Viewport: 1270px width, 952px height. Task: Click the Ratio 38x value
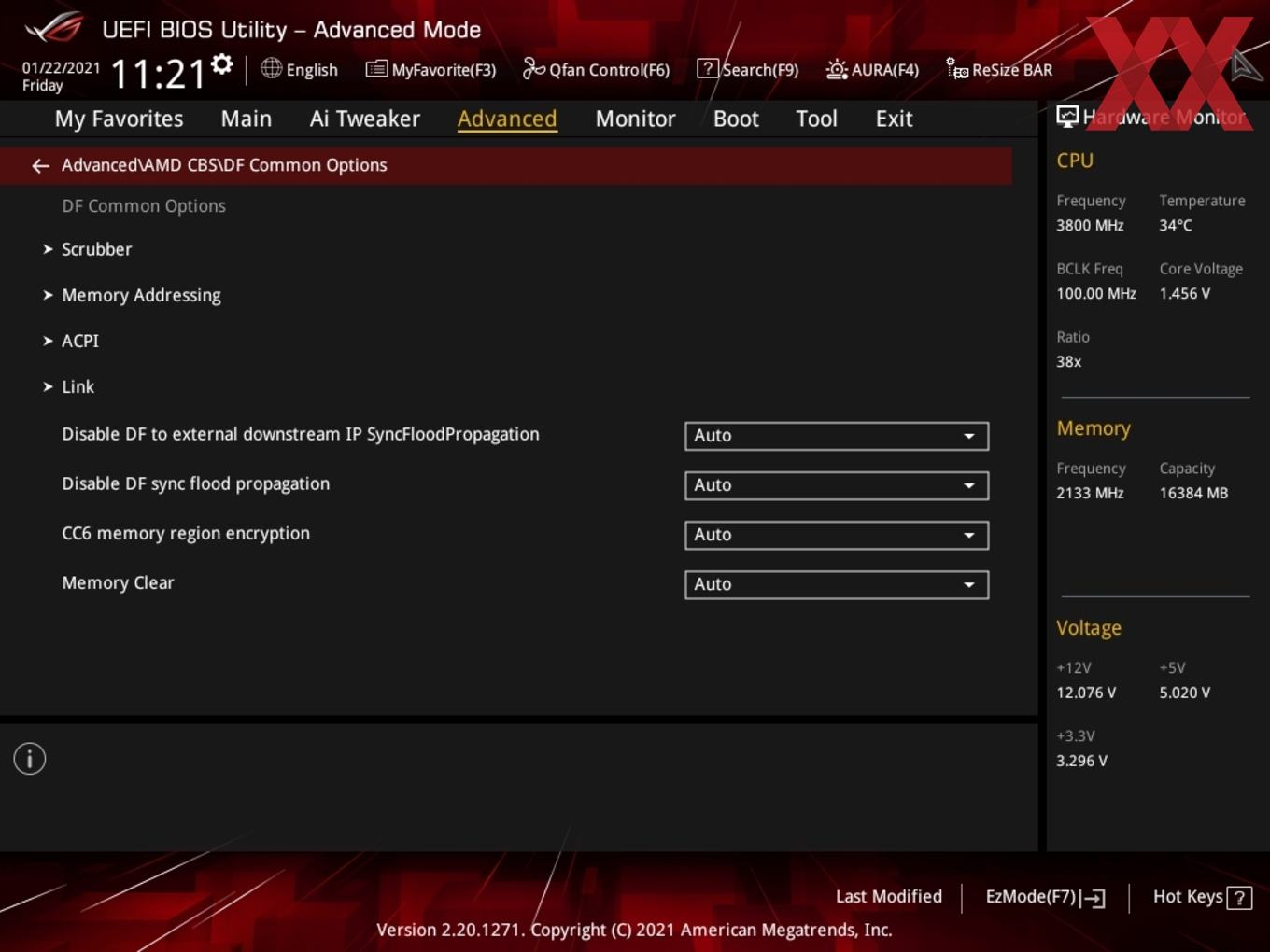(1069, 361)
